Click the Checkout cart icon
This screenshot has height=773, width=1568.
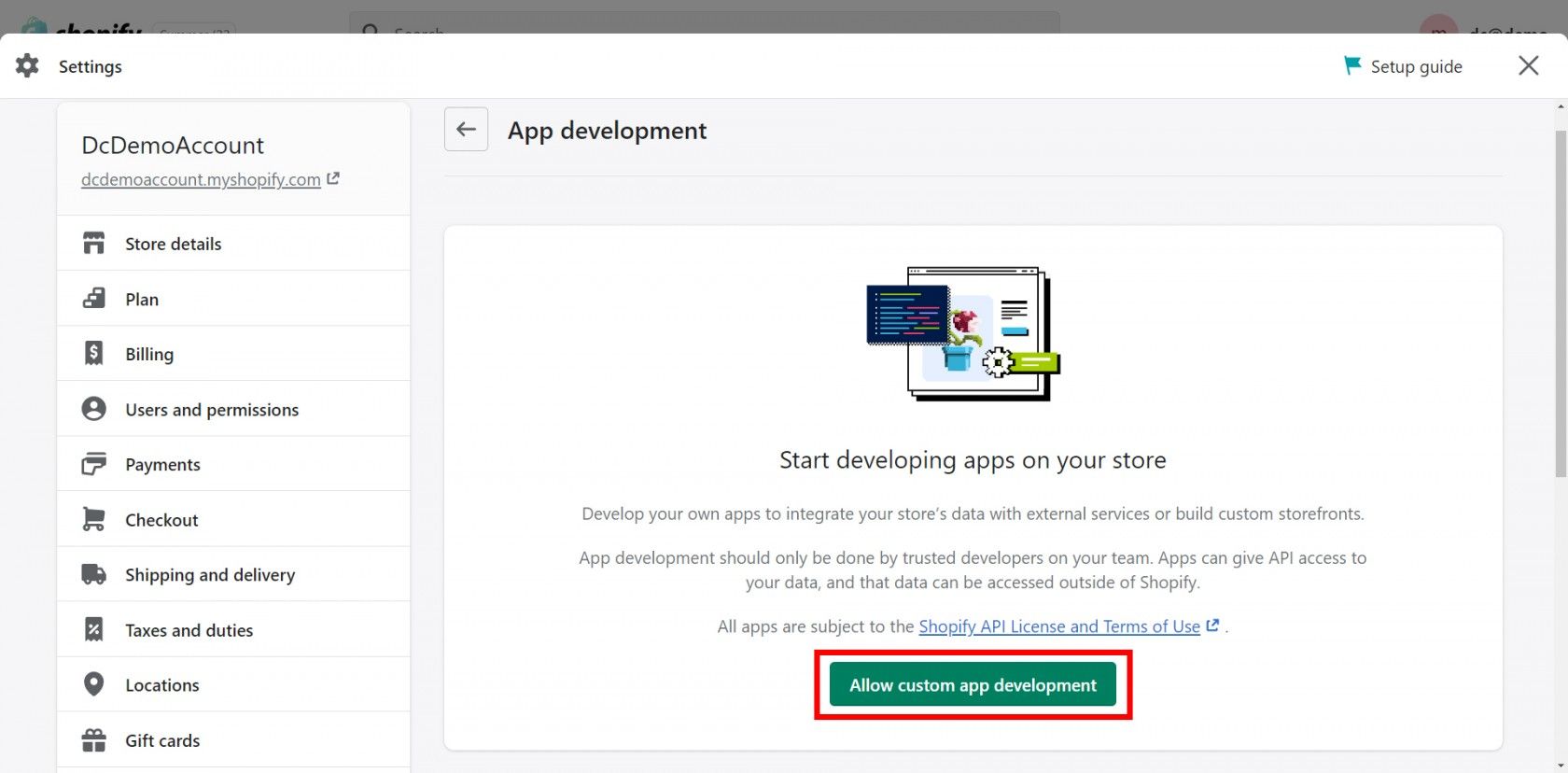pyautogui.click(x=93, y=519)
